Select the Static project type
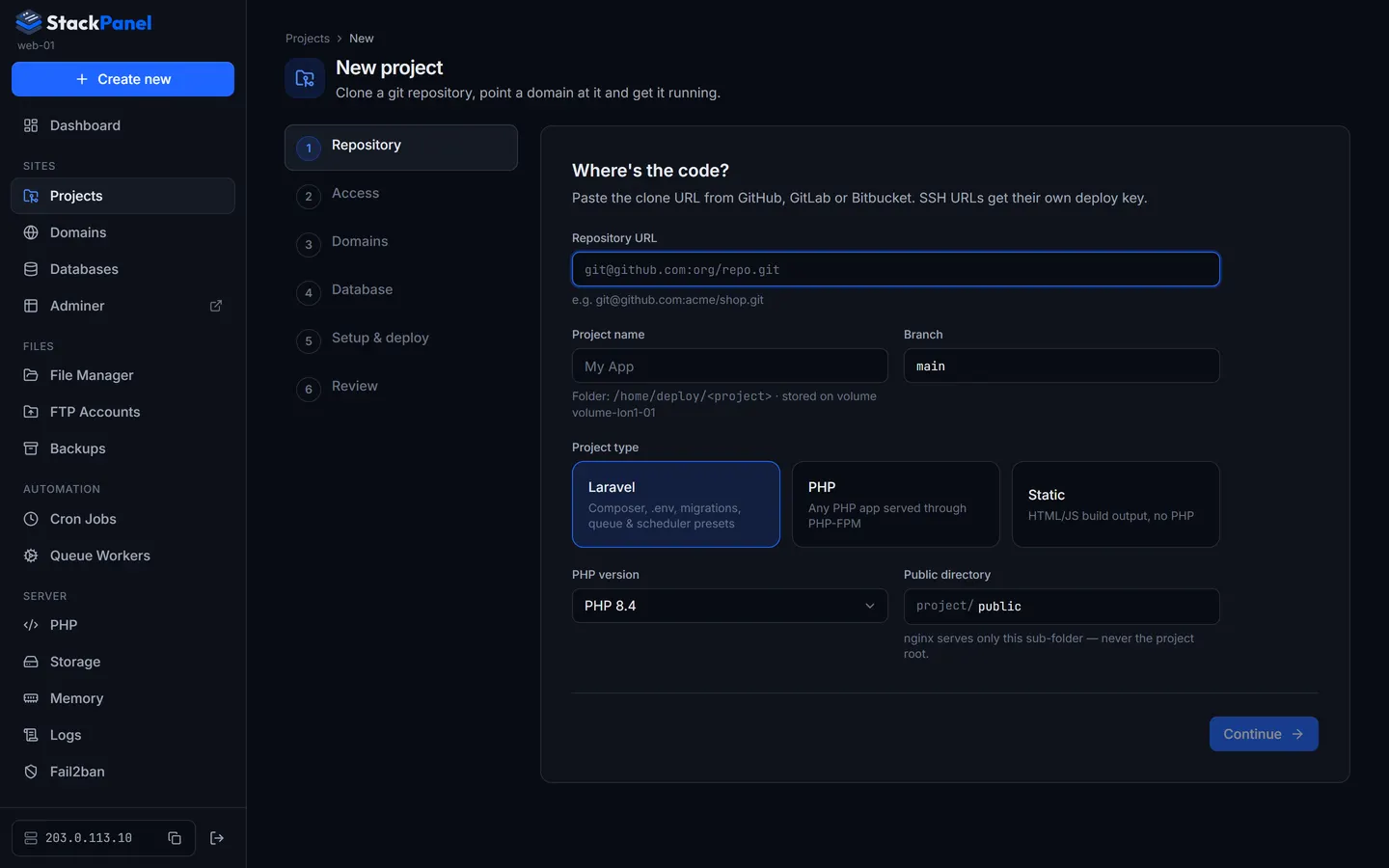This screenshot has width=1389, height=868. 1116,504
